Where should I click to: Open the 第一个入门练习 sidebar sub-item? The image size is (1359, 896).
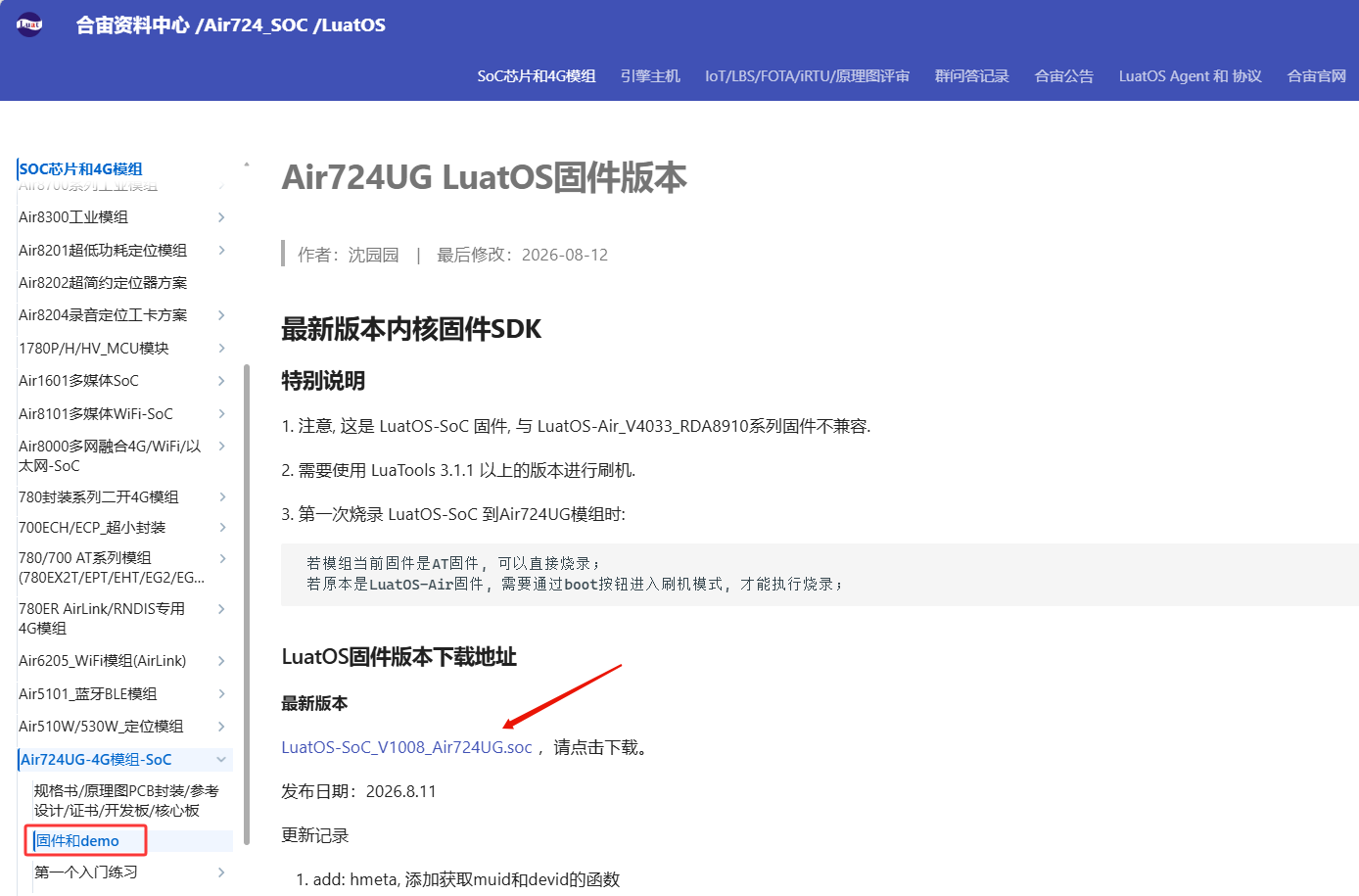[x=86, y=872]
